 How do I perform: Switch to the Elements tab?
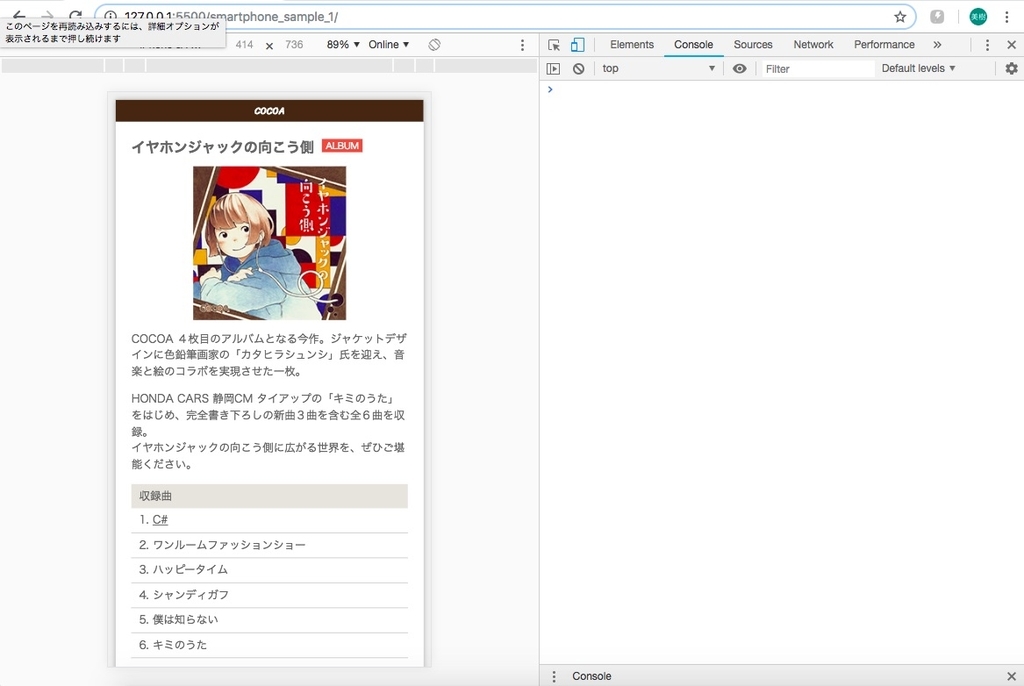pos(631,44)
